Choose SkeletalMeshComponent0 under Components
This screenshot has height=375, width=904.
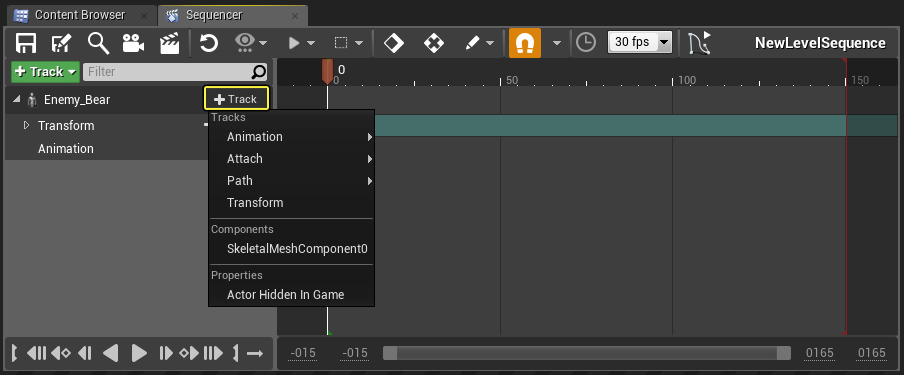(291, 249)
